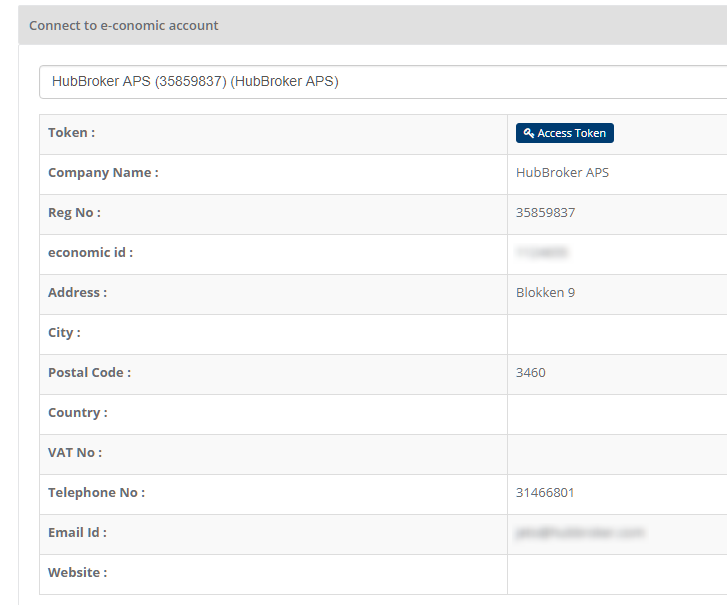This screenshot has height=605, width=727.
Task: Click the 'Email Id :' label
Action: point(77,533)
